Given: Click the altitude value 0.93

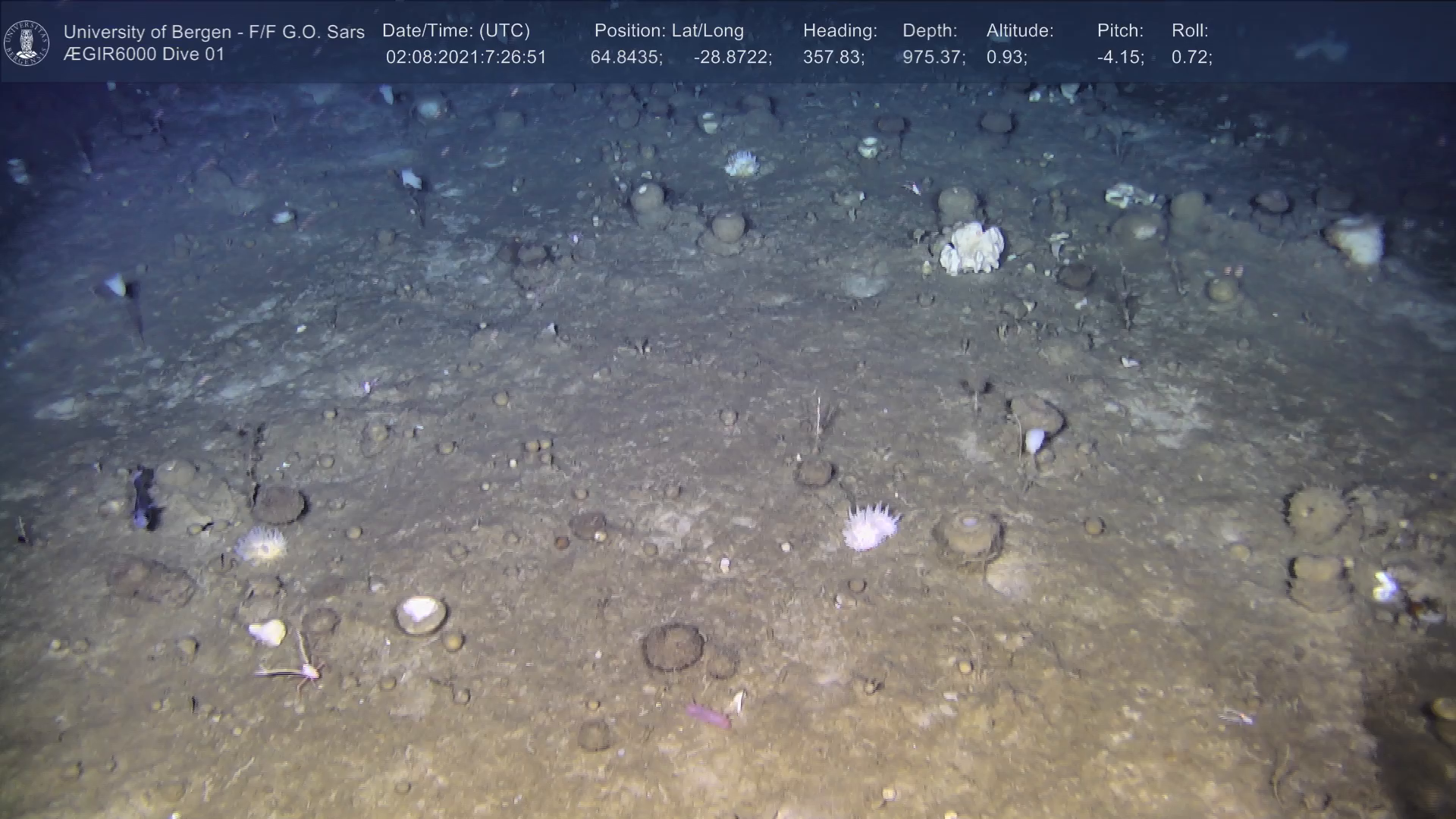Looking at the screenshot, I should [x=1006, y=58].
